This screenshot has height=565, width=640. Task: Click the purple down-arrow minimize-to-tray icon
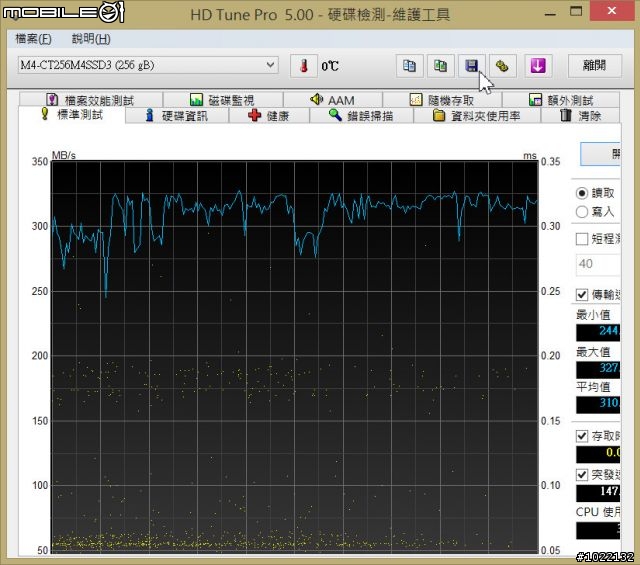click(x=538, y=66)
